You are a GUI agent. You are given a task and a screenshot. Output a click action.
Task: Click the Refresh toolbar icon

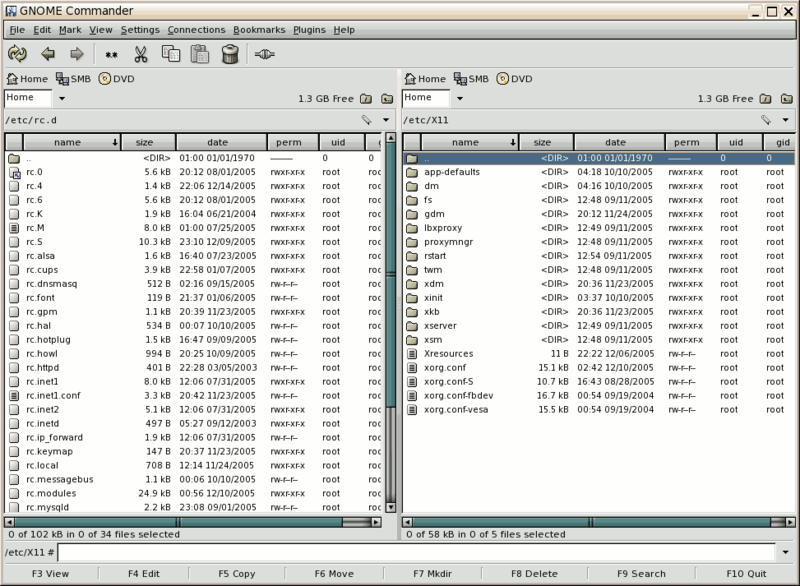coord(18,56)
